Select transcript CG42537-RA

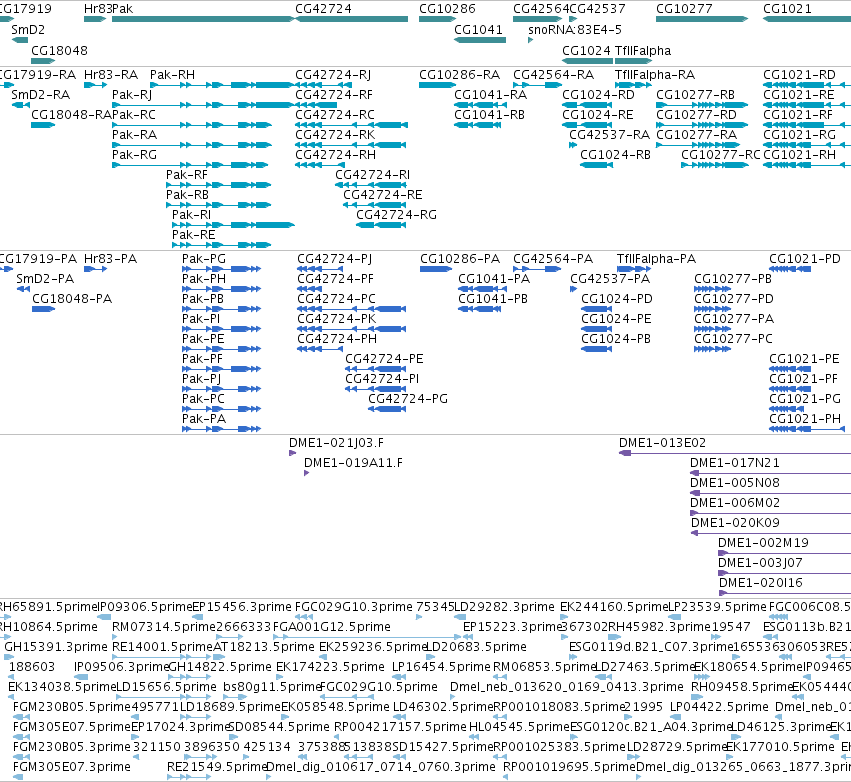[609, 135]
